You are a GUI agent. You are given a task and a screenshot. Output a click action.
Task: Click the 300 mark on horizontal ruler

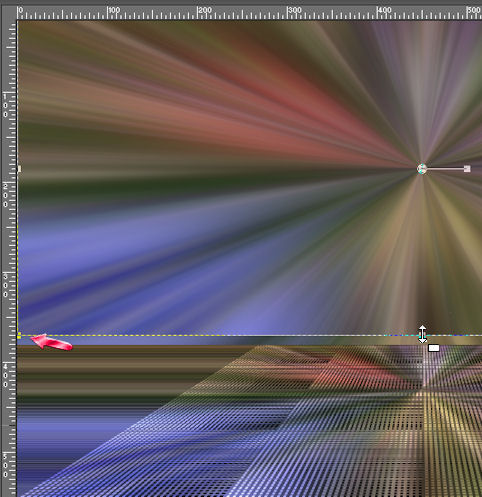pos(294,10)
